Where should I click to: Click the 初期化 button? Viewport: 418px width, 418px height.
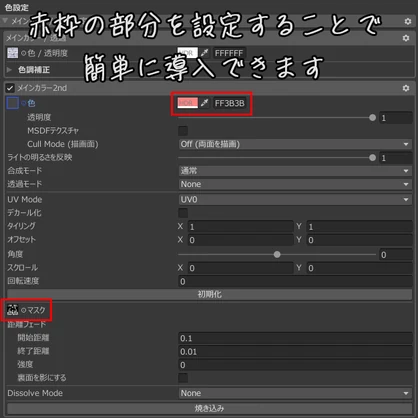tap(210, 294)
